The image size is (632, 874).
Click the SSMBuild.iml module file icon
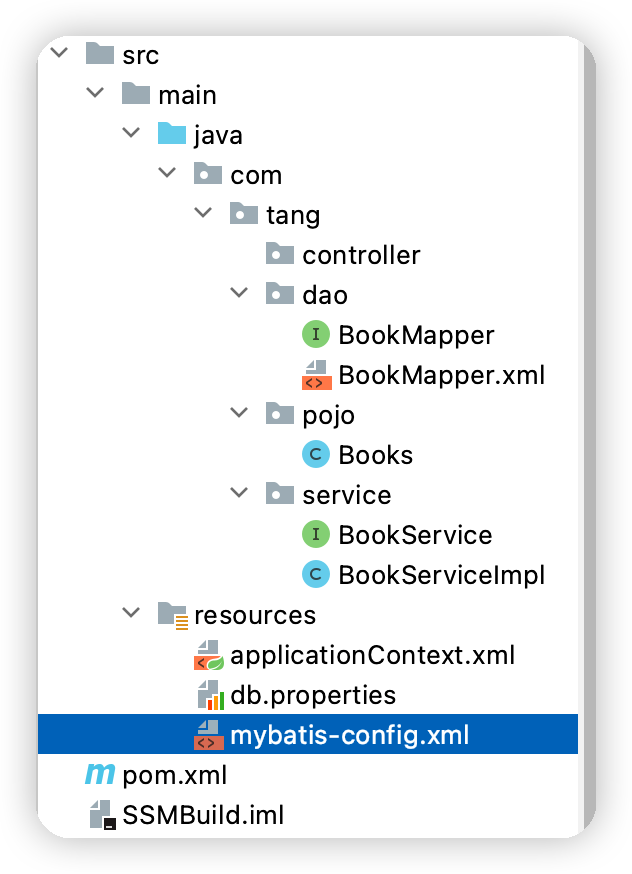[x=103, y=815]
